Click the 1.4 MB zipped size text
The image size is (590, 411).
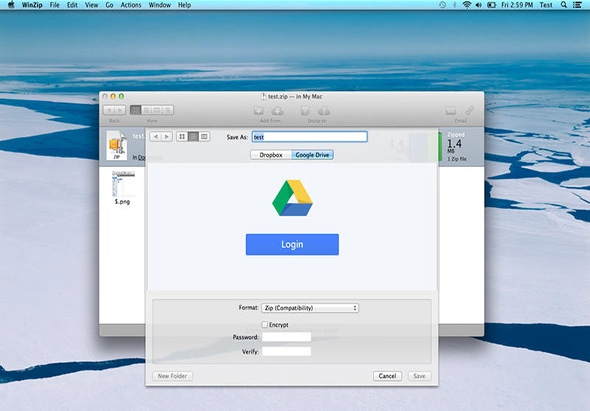point(454,146)
